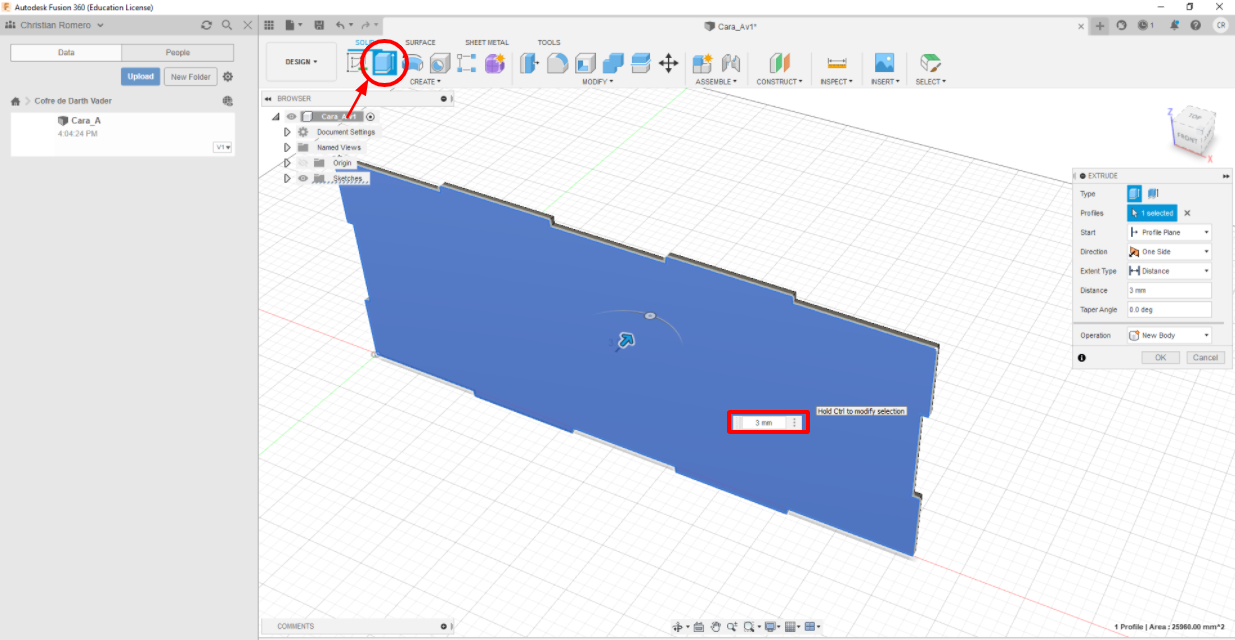Select the Joint tool icon
This screenshot has height=640, width=1235.
coord(731,63)
